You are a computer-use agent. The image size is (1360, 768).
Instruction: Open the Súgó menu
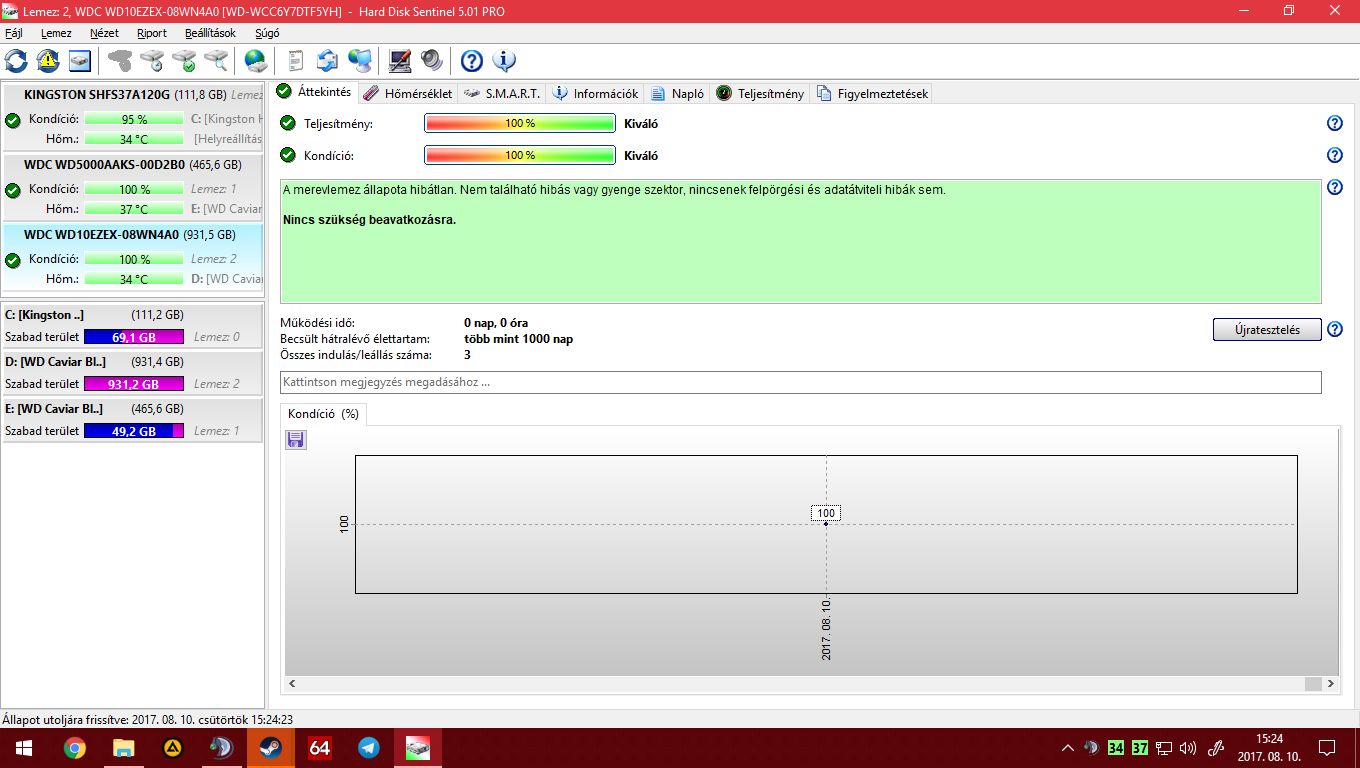267,33
